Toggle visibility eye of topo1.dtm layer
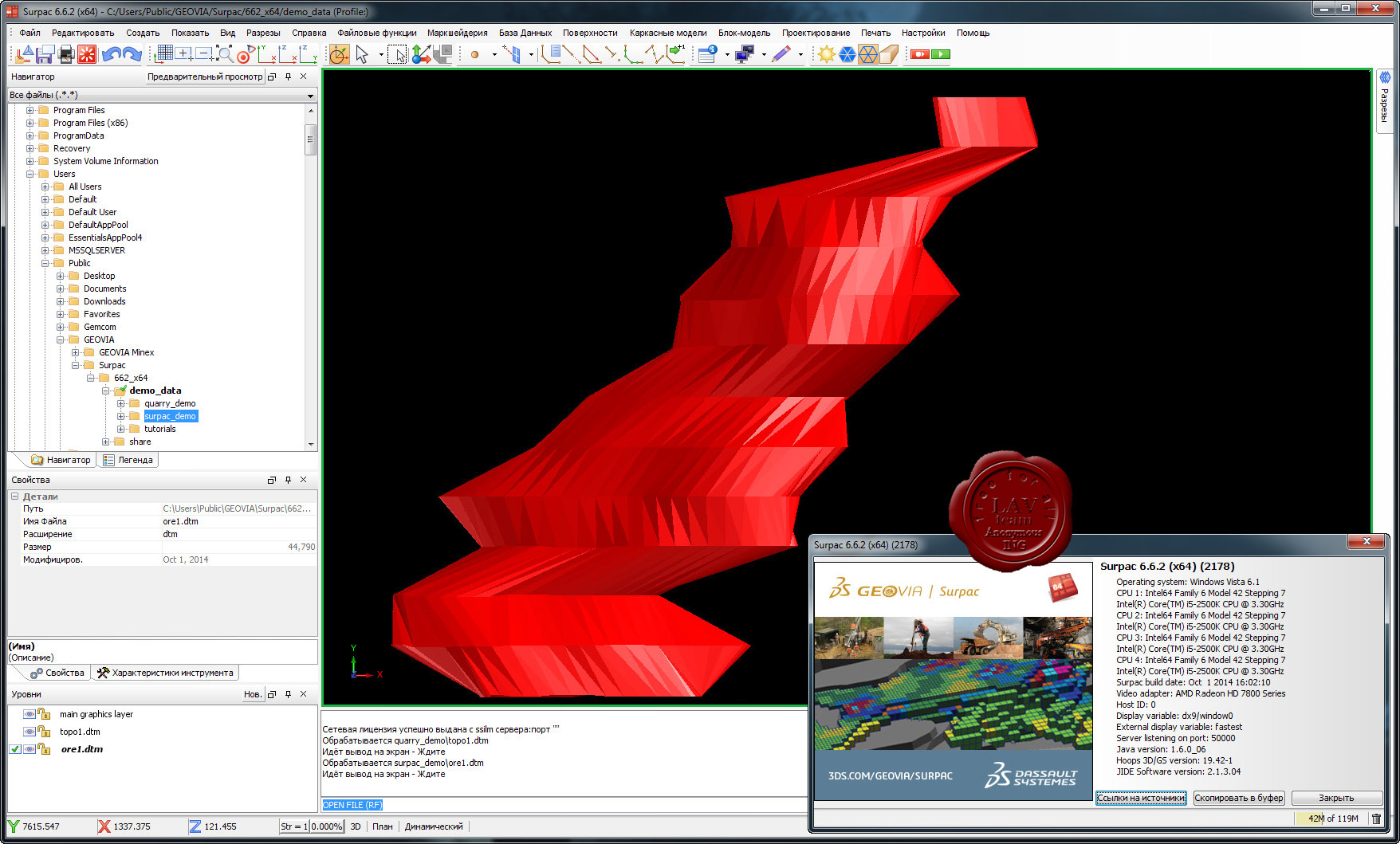The width and height of the screenshot is (1400, 844). 29,732
